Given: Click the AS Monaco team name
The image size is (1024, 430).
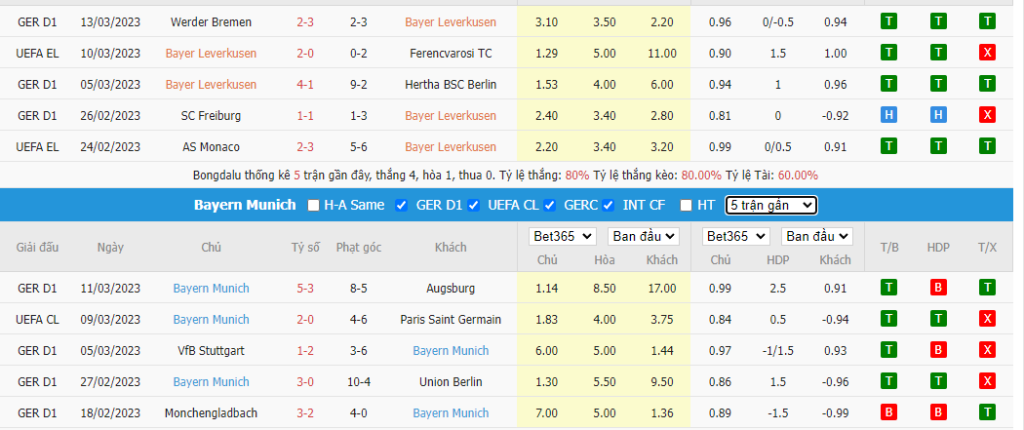Looking at the screenshot, I should 211,147.
